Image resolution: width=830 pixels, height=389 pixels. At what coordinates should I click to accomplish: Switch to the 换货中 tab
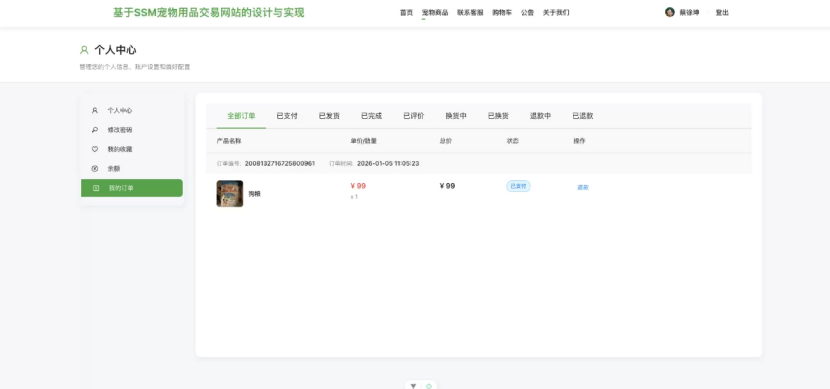tap(456, 116)
